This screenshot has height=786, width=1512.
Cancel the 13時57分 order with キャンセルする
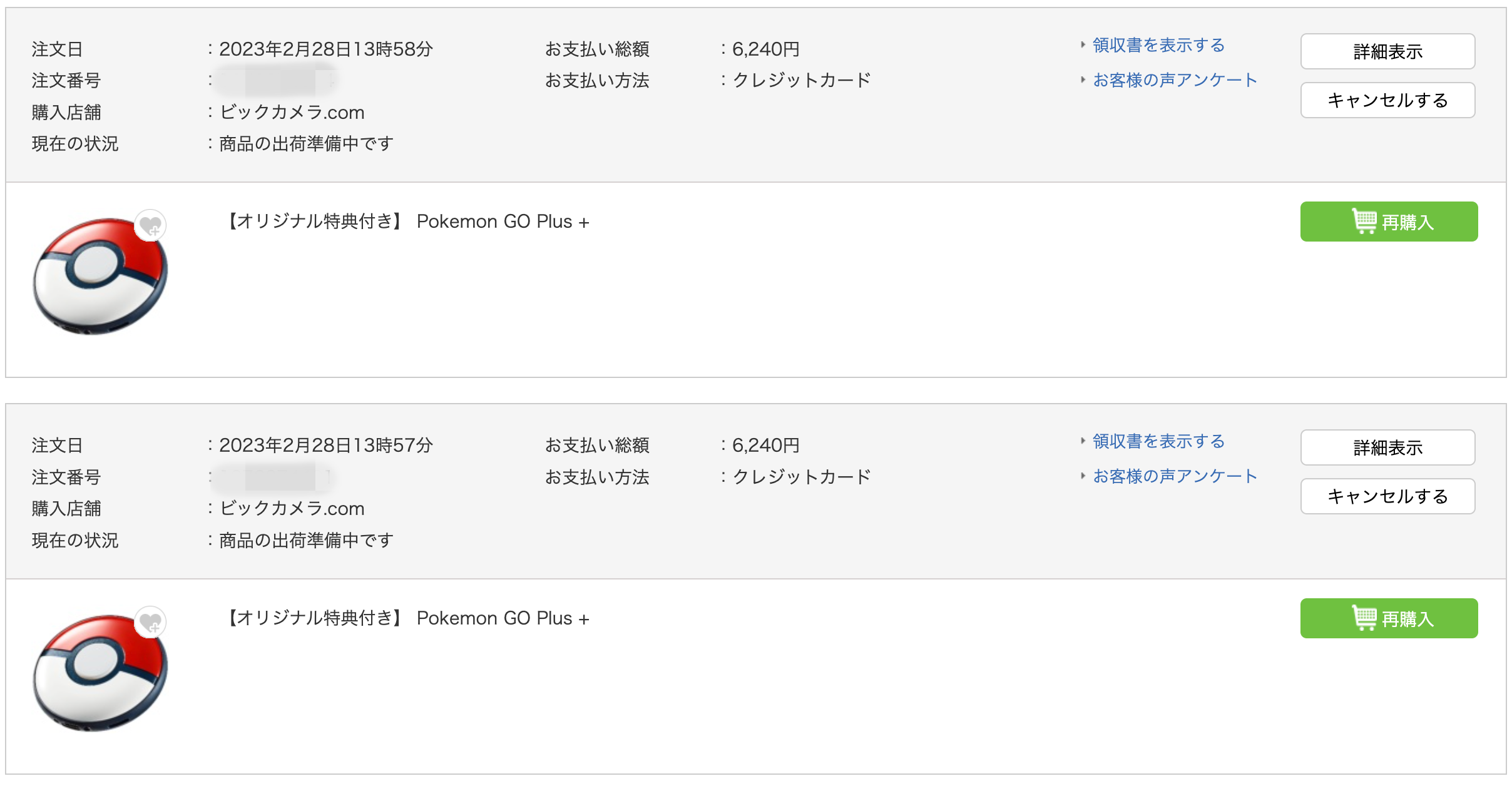pyautogui.click(x=1387, y=496)
